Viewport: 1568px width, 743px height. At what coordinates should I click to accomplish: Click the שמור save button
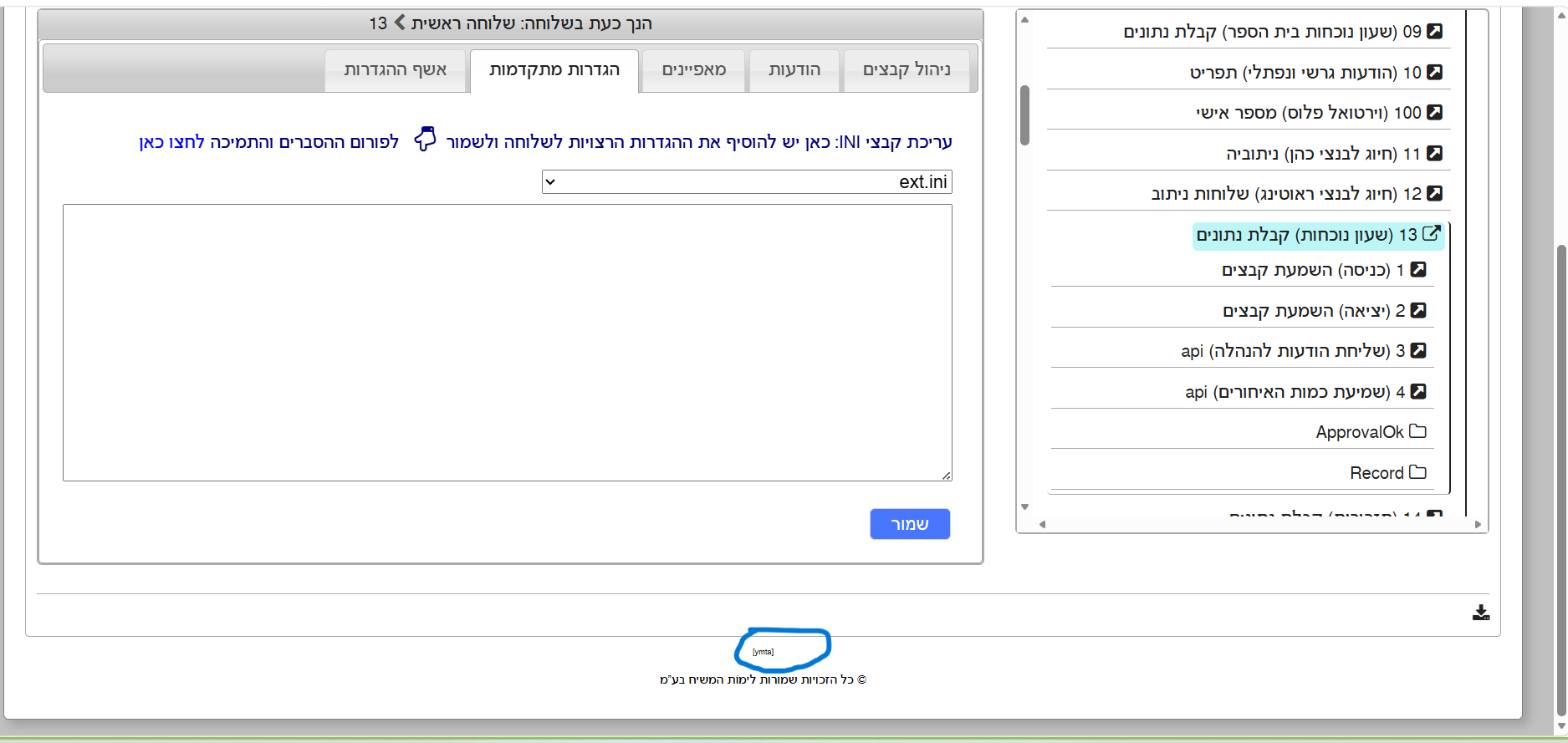coord(910,524)
